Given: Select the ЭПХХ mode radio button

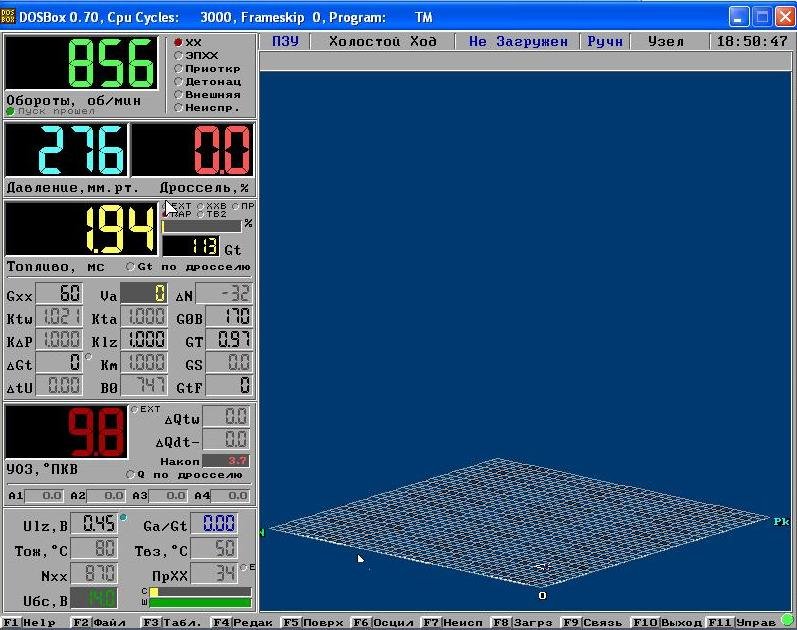Looking at the screenshot, I should [178, 55].
